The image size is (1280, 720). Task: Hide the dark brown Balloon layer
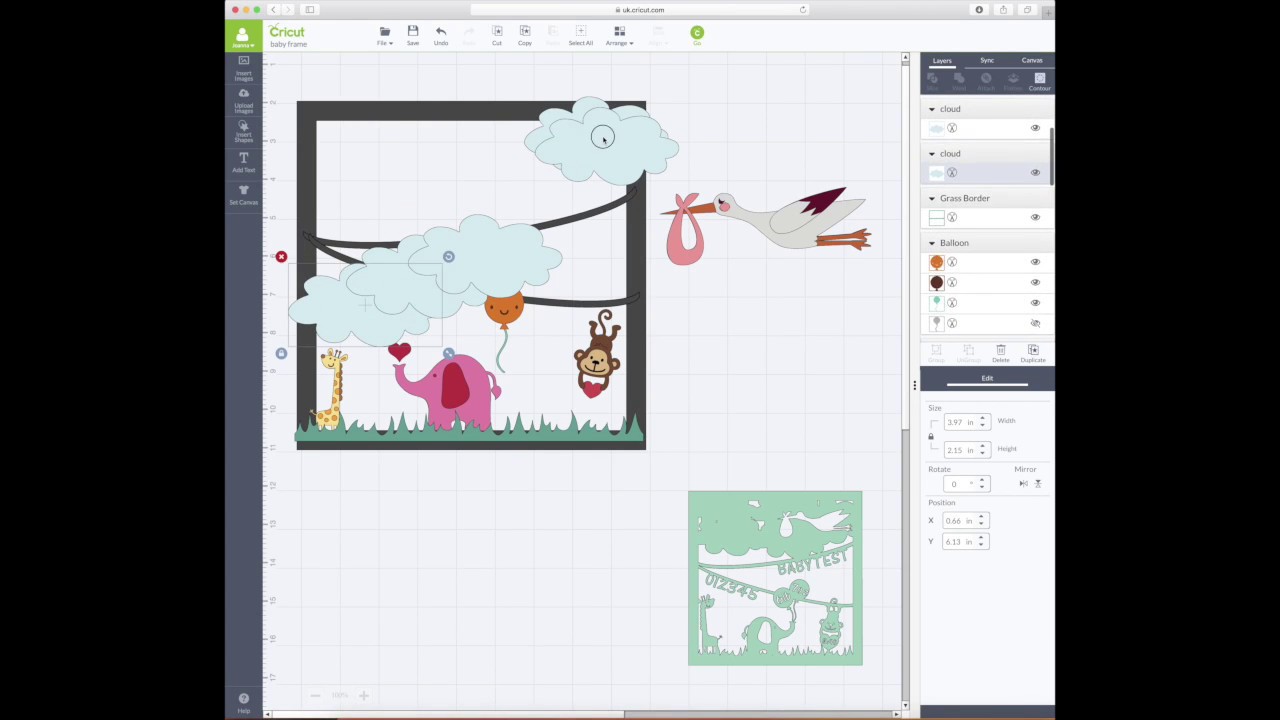point(1035,282)
